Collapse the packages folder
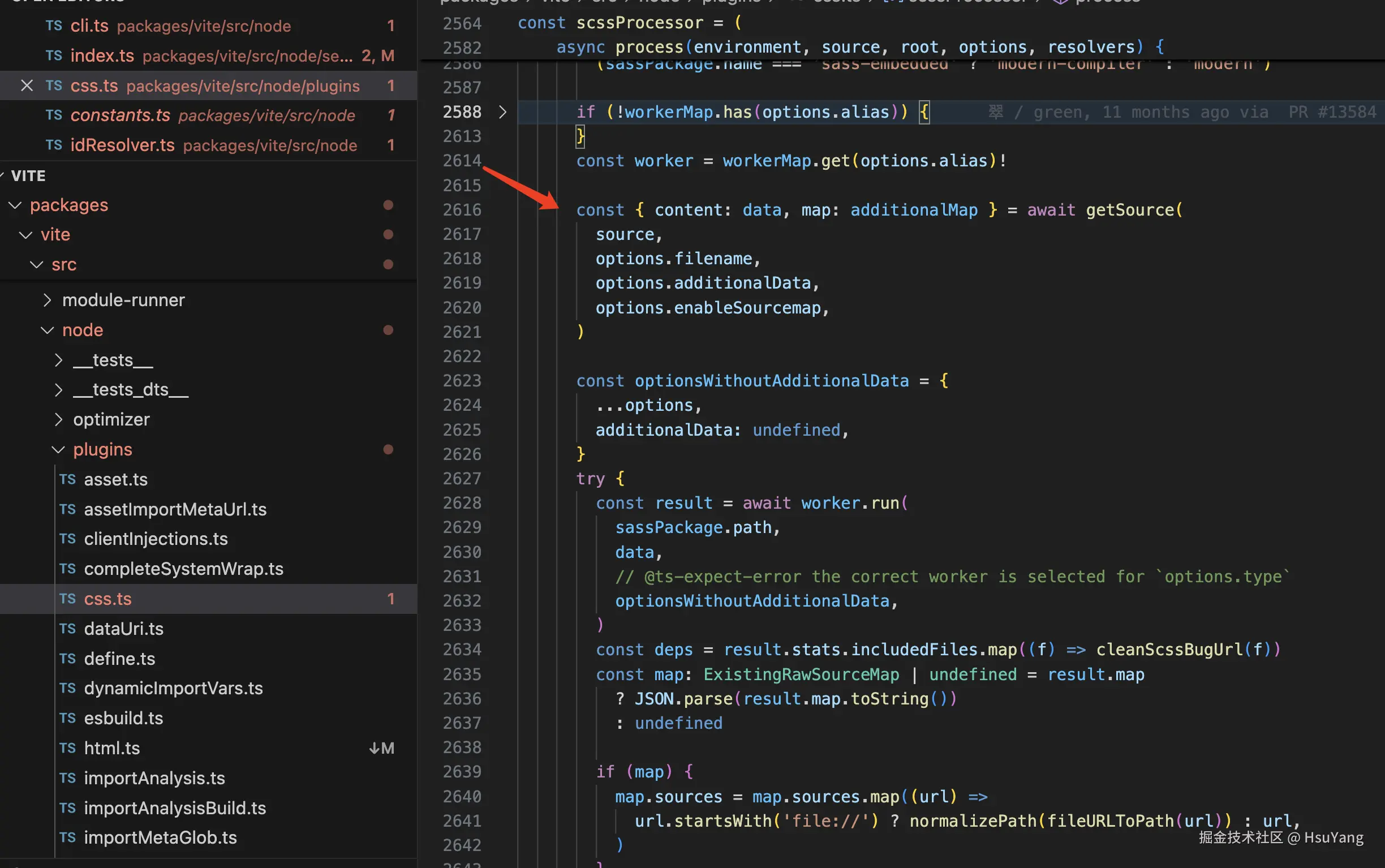 pyautogui.click(x=15, y=205)
